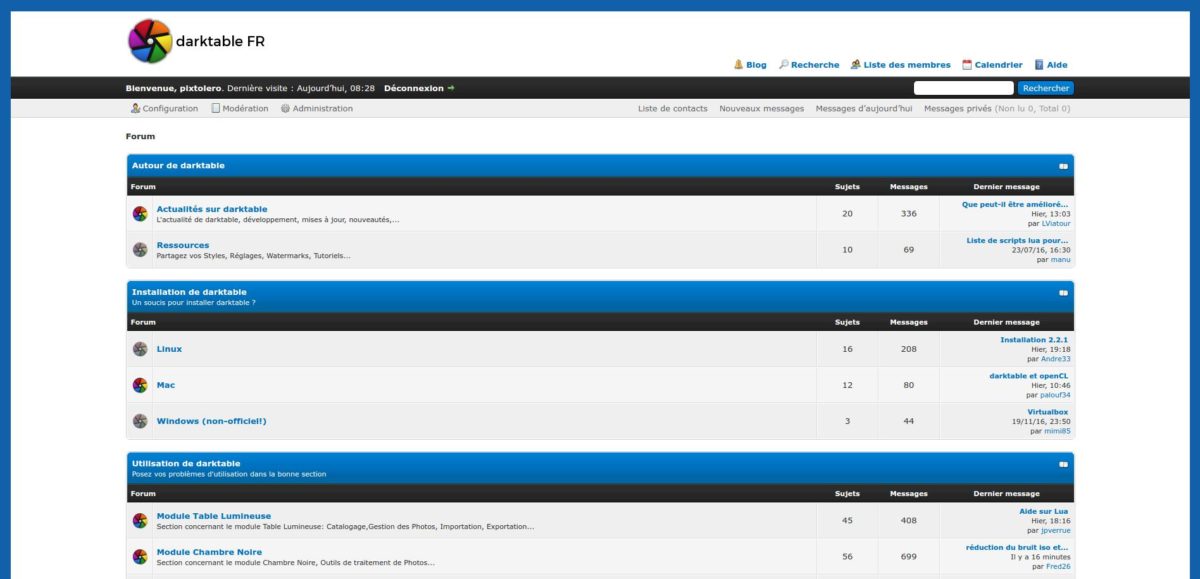Open Administration panel link
The image size is (1200, 579).
click(323, 108)
